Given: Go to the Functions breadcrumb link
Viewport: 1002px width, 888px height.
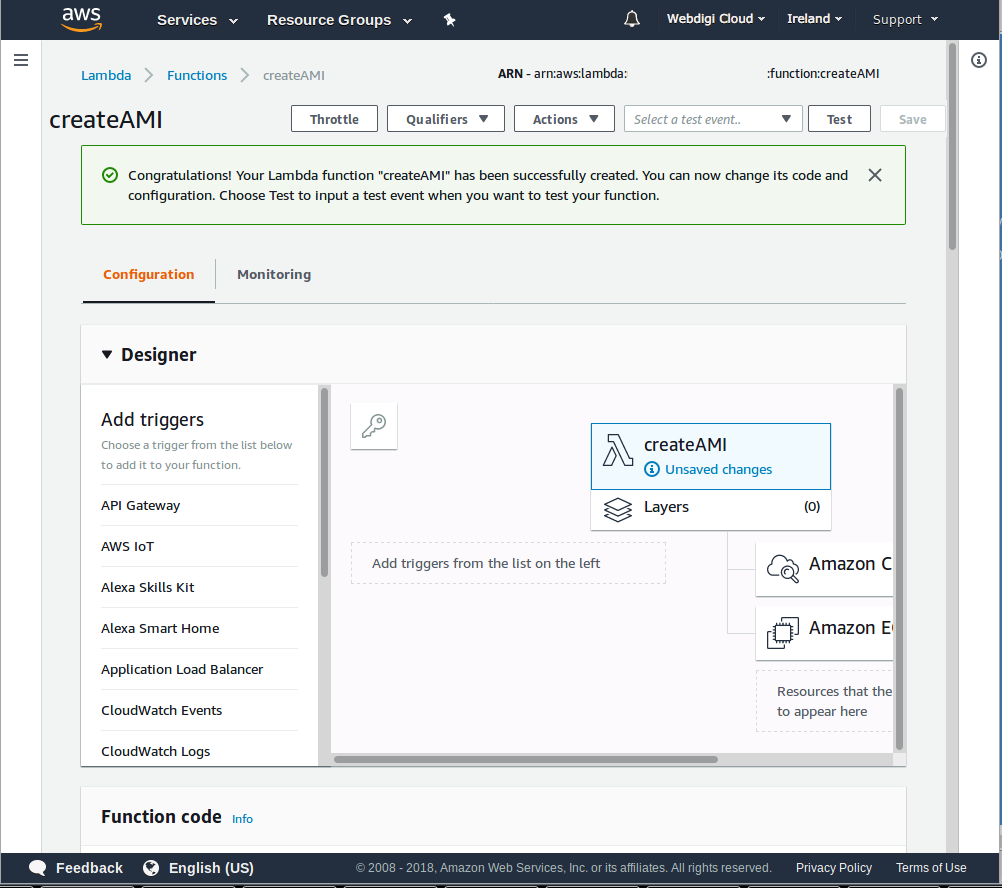Looking at the screenshot, I should pos(197,75).
